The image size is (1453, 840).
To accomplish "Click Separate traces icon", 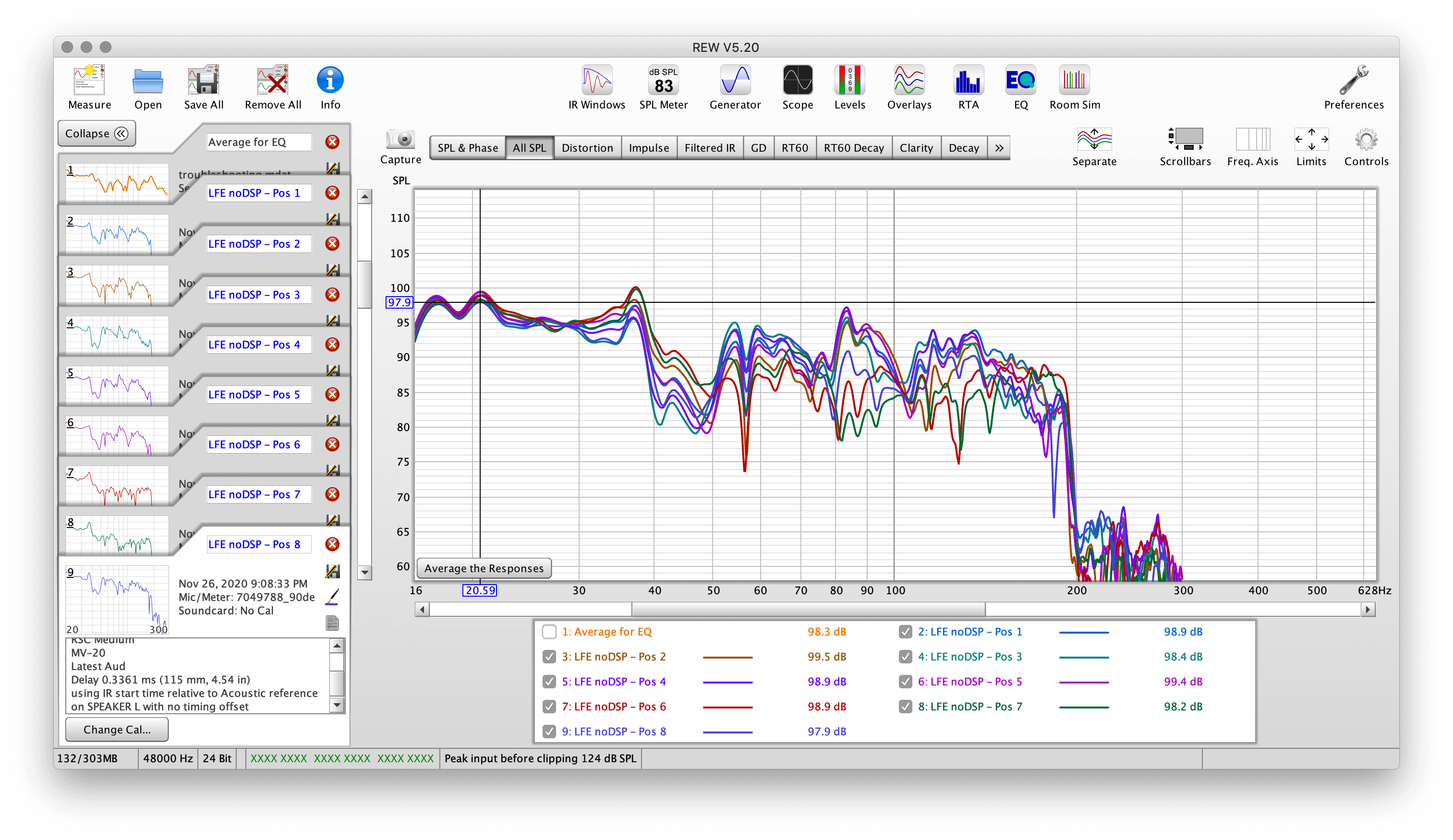I will [x=1094, y=140].
